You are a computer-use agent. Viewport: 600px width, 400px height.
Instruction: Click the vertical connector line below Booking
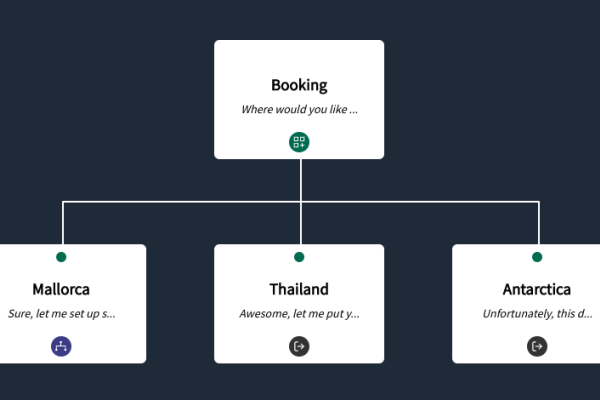(301, 180)
